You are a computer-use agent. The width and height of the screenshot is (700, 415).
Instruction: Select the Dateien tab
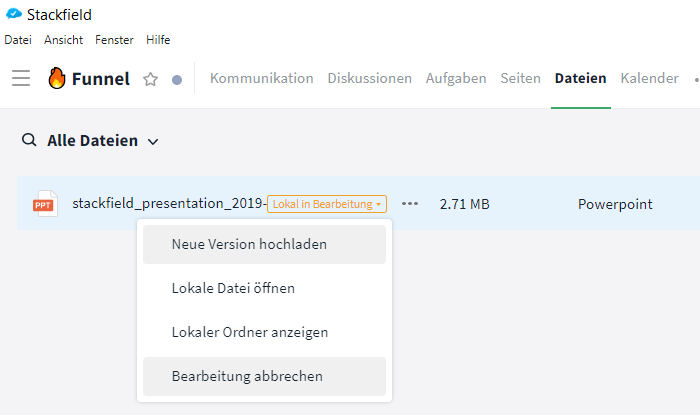580,79
